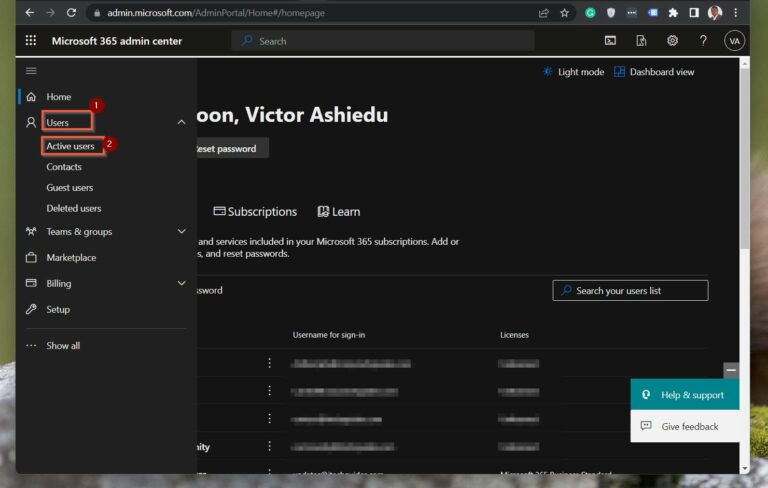Open the app launcher waffle icon
The height and width of the screenshot is (488, 768).
[30, 40]
